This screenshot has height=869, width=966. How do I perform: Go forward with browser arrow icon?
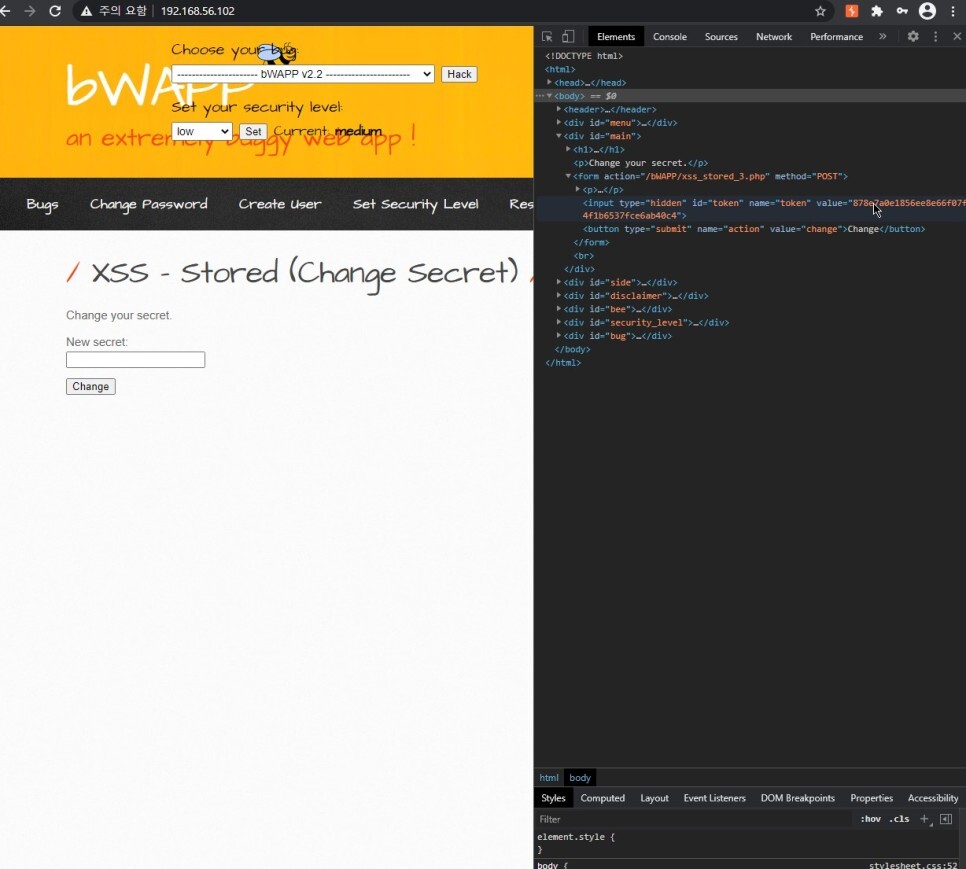(x=30, y=11)
